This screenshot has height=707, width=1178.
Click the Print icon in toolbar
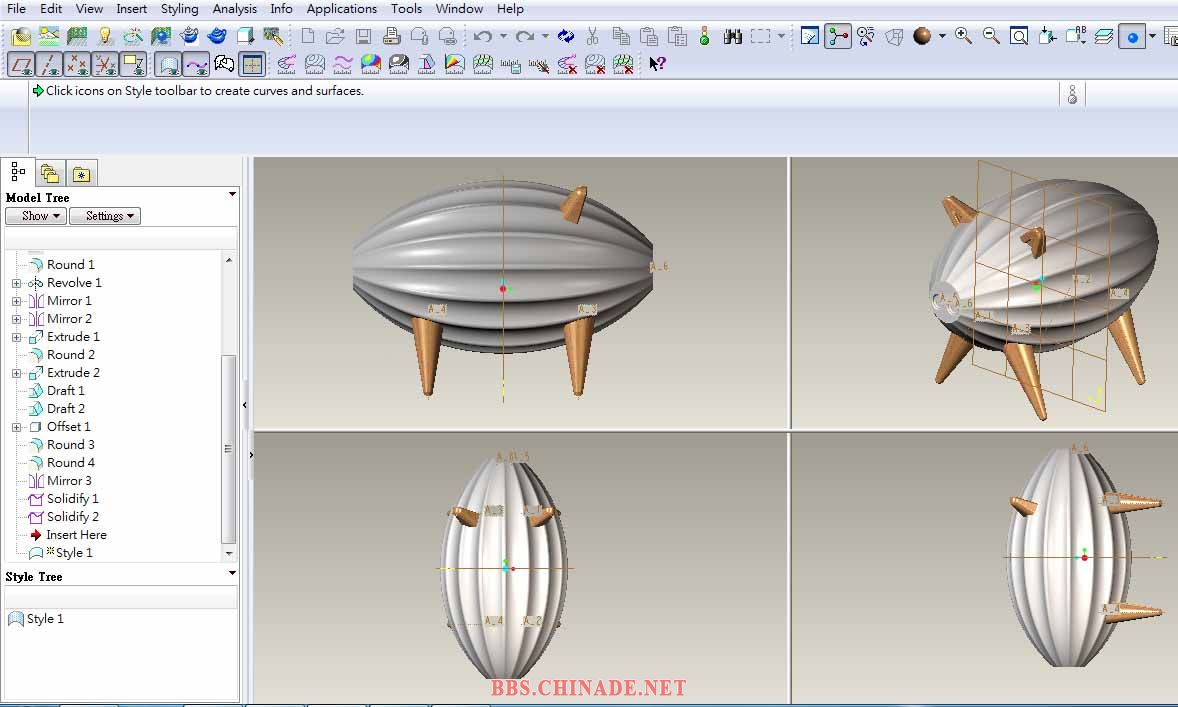click(391, 37)
